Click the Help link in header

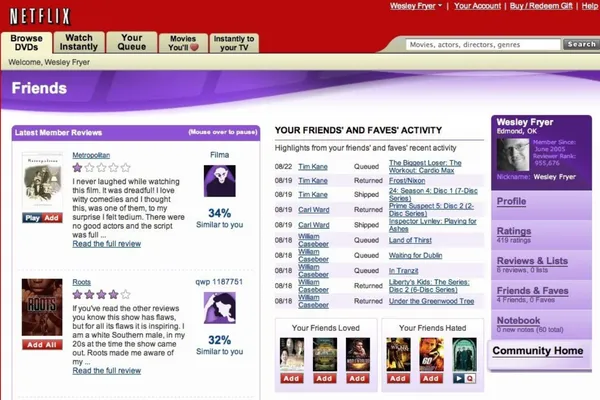[590, 6]
